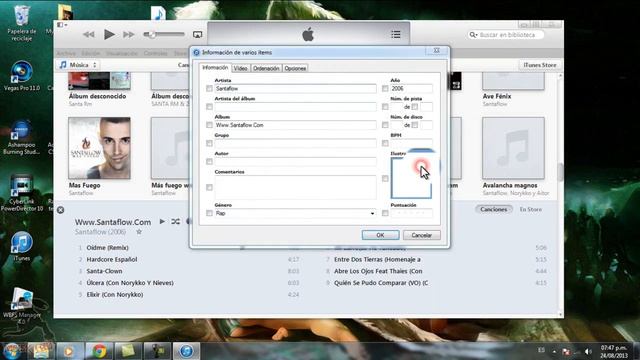Viewport: 640px width, 360px height.
Task: Select song Santa-Clown
Action: point(104,271)
